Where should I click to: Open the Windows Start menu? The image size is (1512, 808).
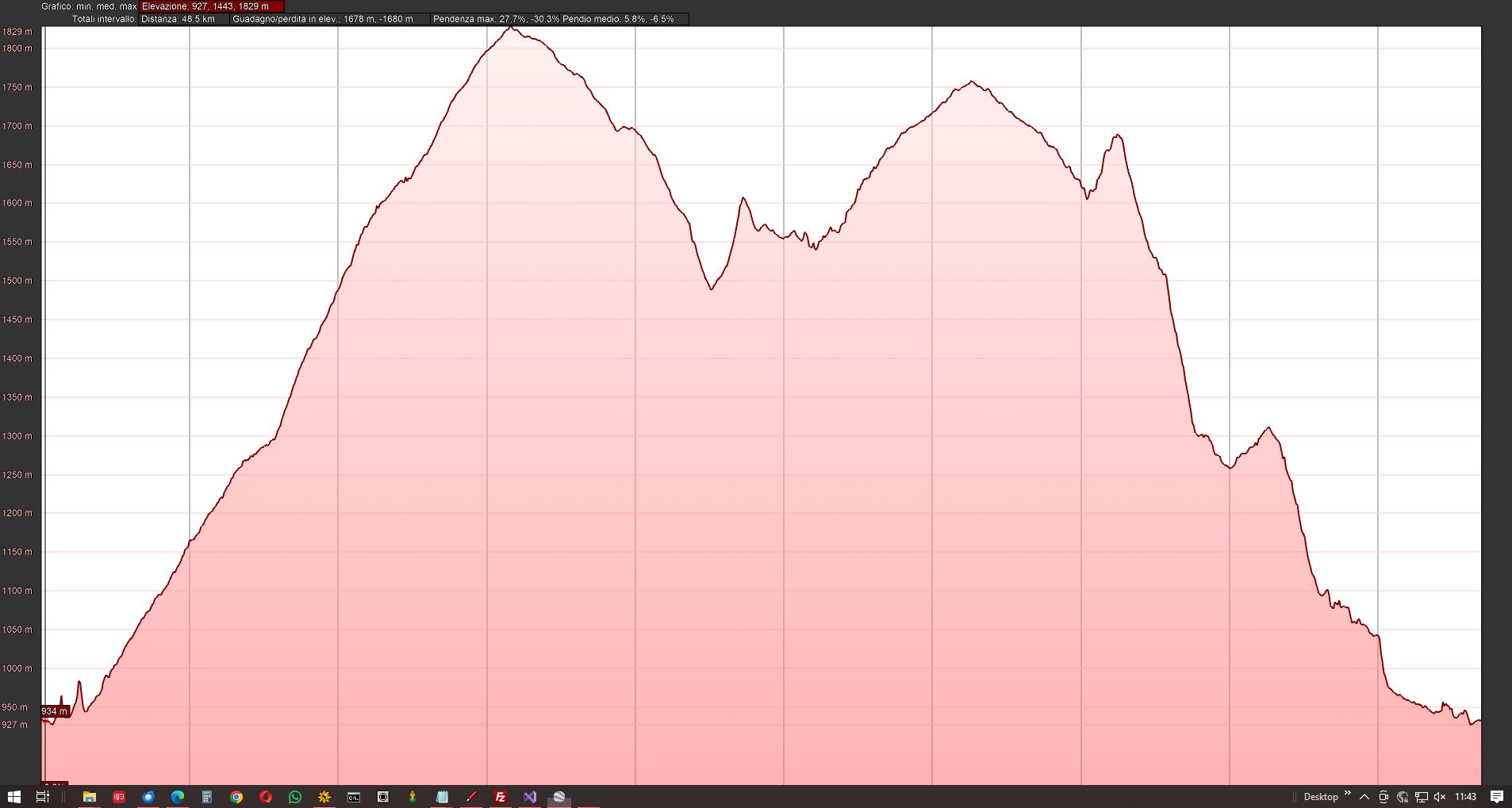click(x=13, y=797)
